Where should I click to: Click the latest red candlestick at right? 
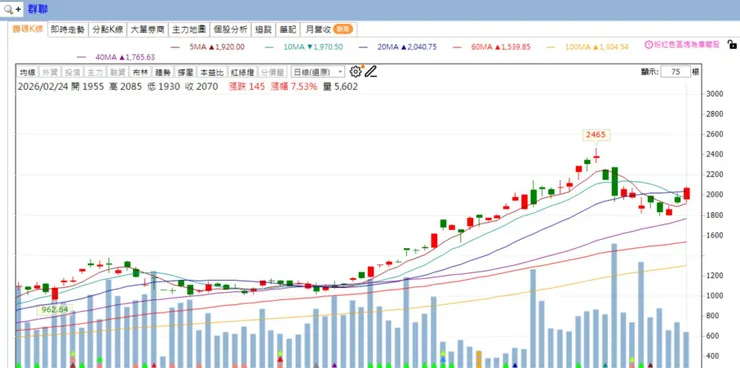click(687, 193)
